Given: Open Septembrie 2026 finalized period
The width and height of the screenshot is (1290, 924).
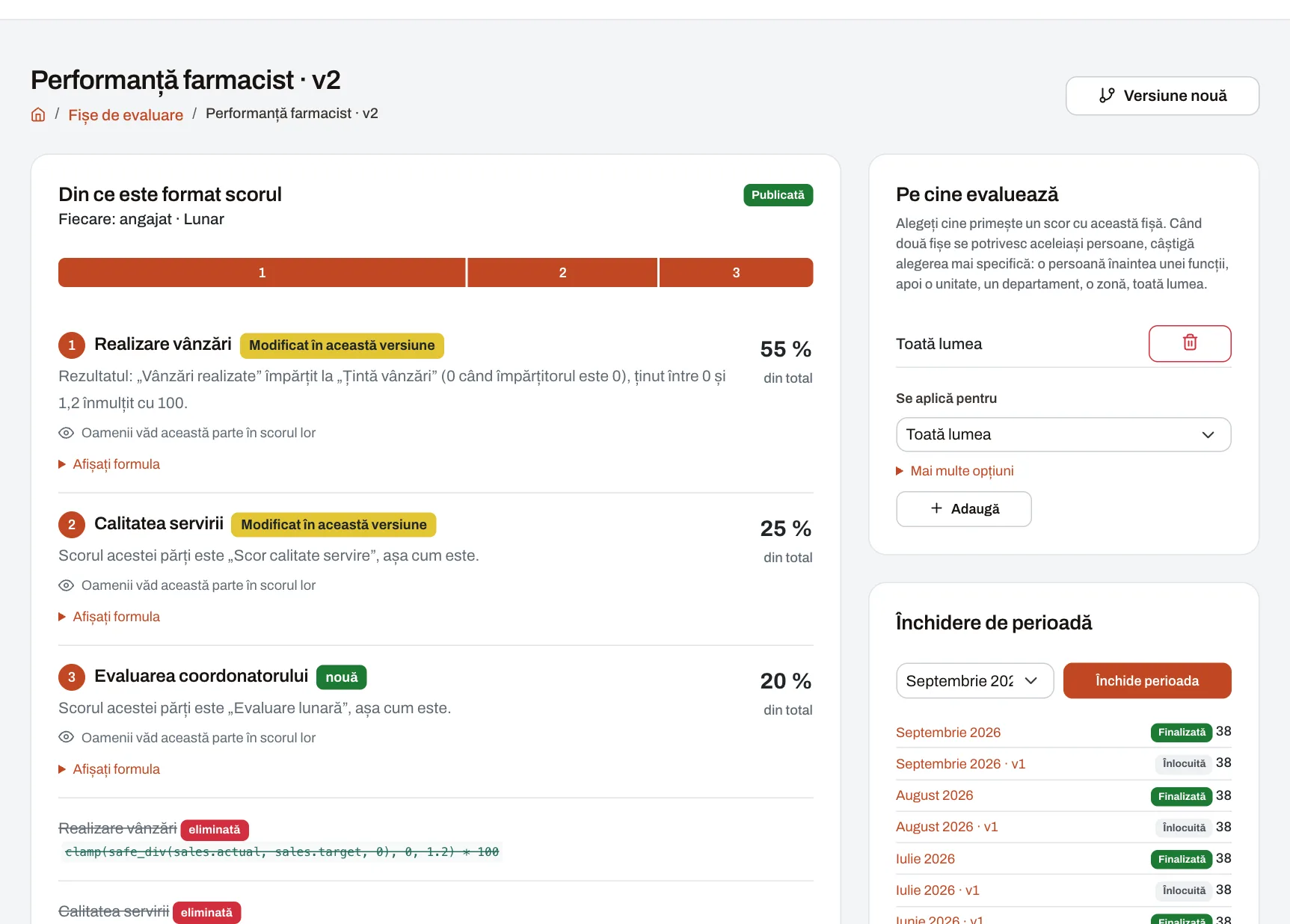Looking at the screenshot, I should point(948,733).
